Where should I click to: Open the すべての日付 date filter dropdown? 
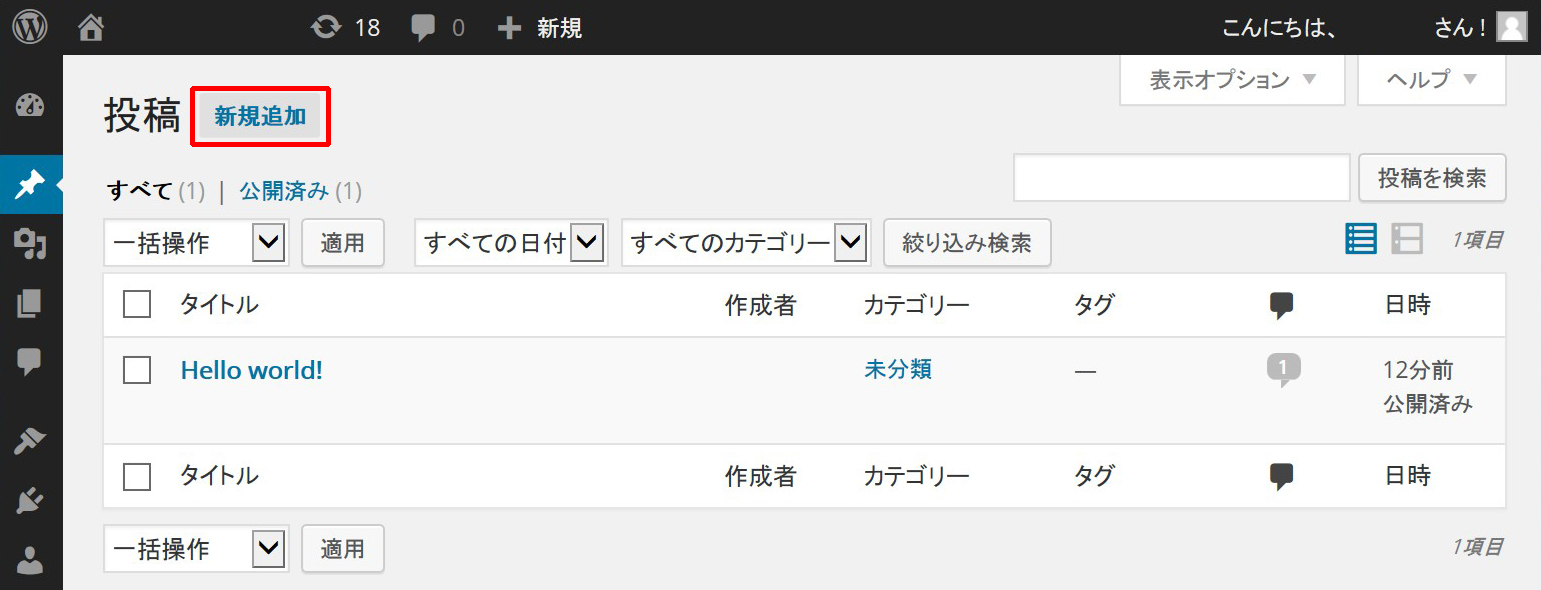[510, 243]
